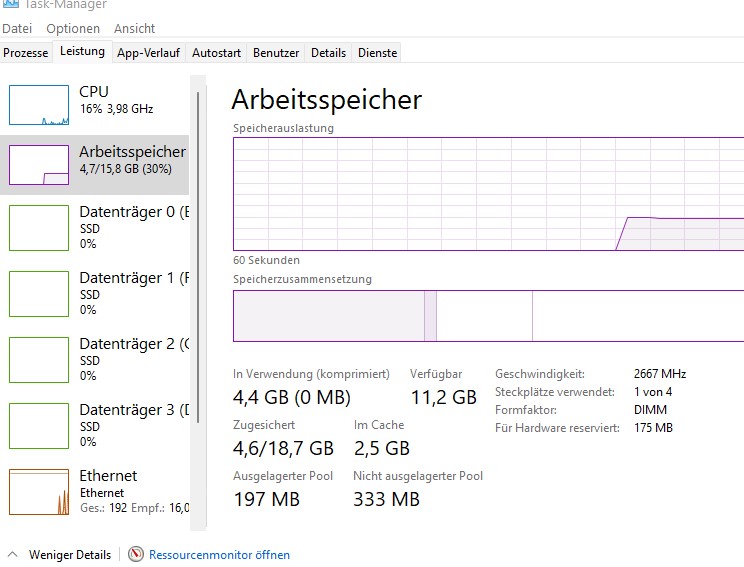Click the Ressourcenmonitor öffnen link
744x567 pixels.
pyautogui.click(x=219, y=554)
